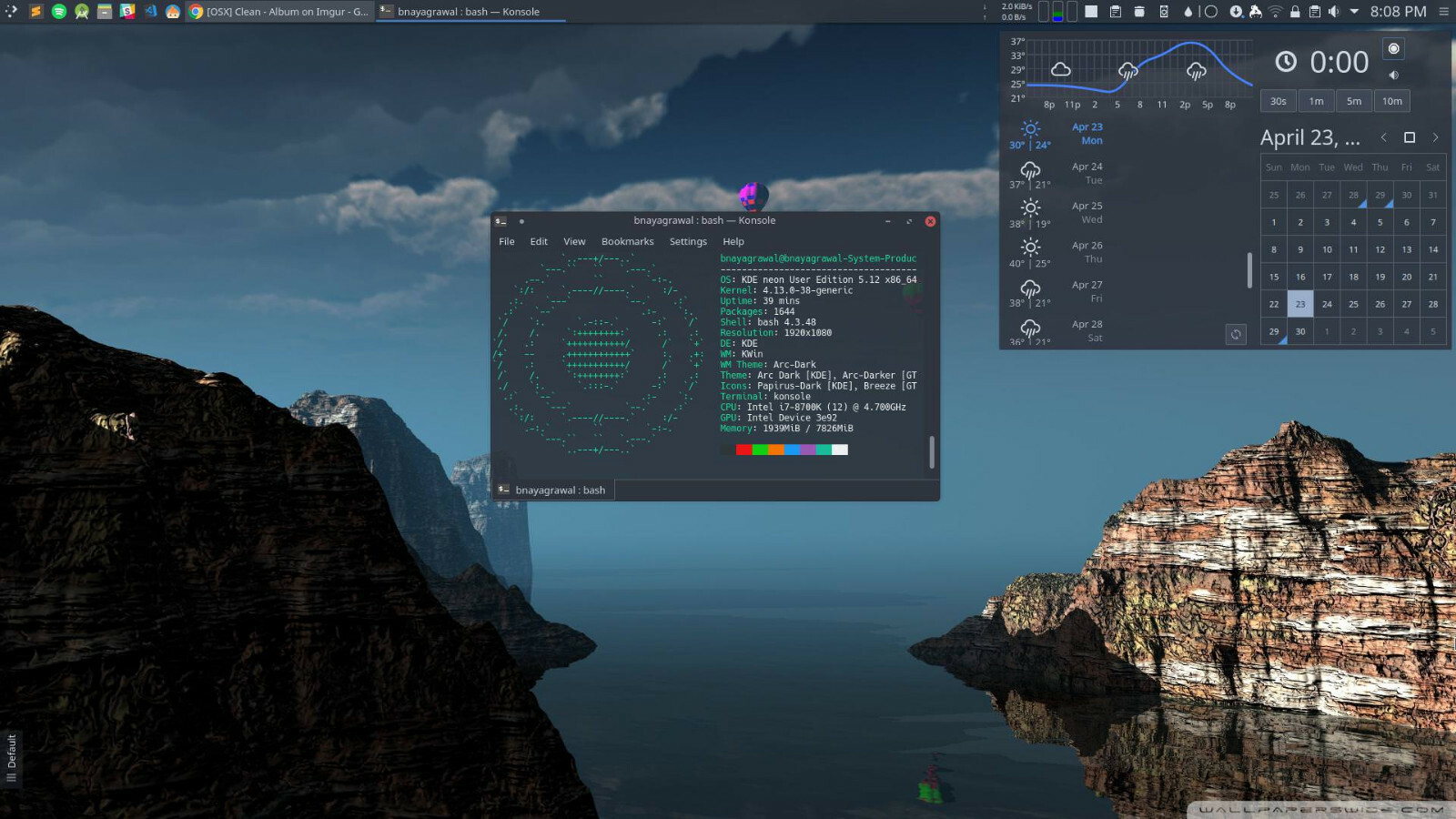Image resolution: width=1456 pixels, height=819 pixels.
Task: Select the Apr 25 Wed forecast row
Action: coord(1057,213)
